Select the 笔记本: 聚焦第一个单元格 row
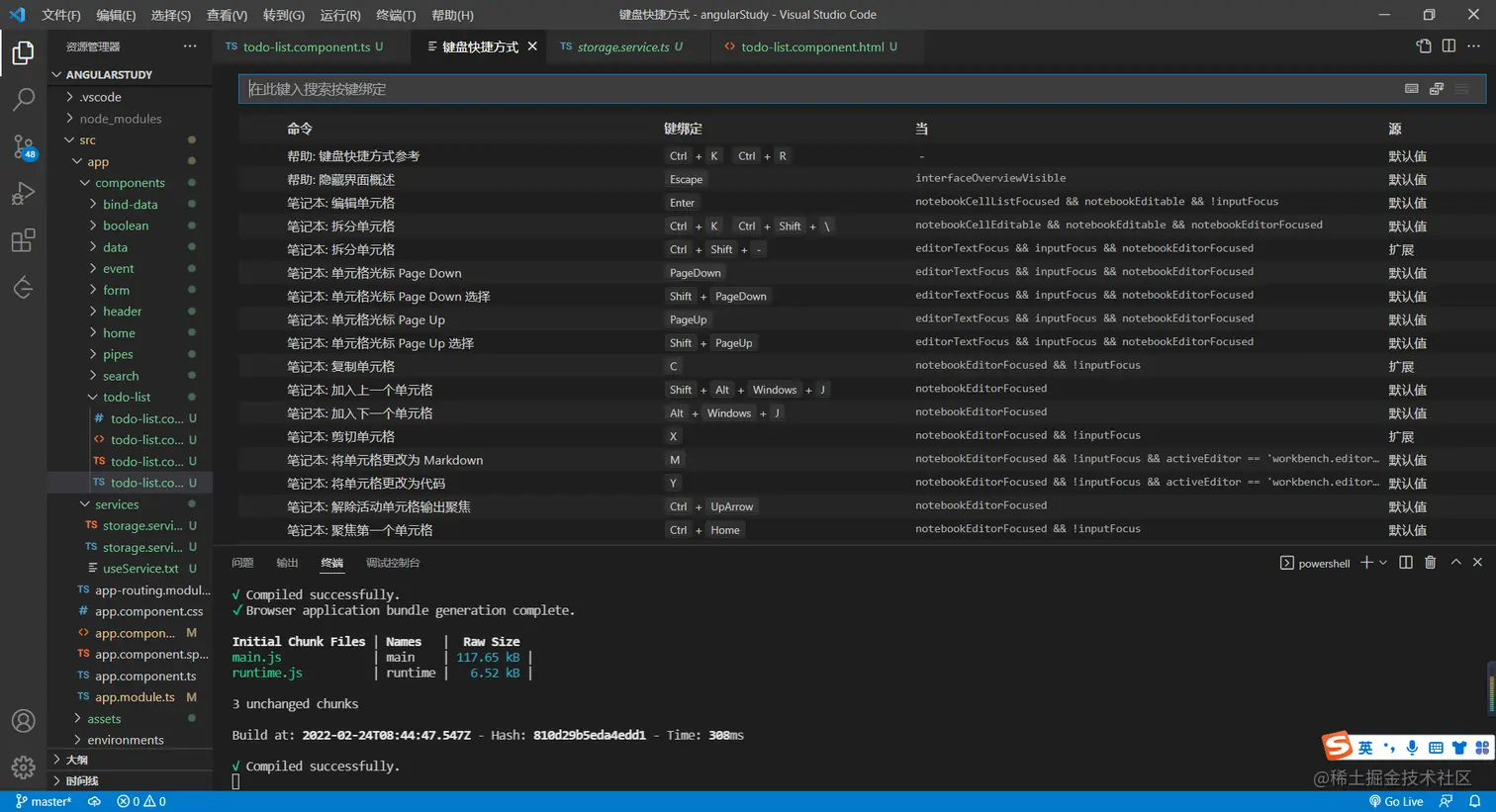This screenshot has height=812, width=1496. click(862, 530)
